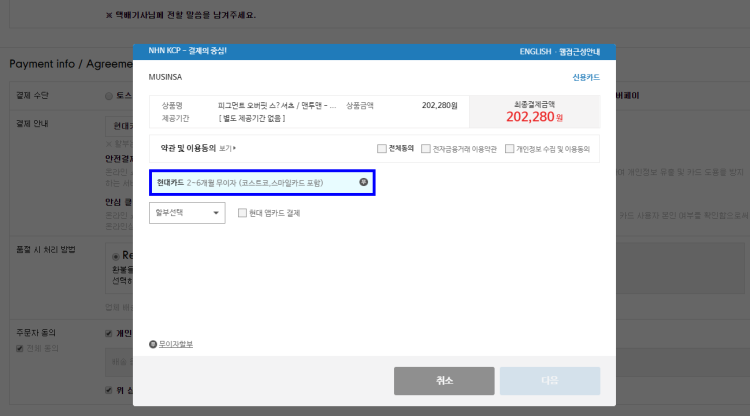Check the 전체동의 checkbox
The height and width of the screenshot is (416, 750).
tap(382, 149)
